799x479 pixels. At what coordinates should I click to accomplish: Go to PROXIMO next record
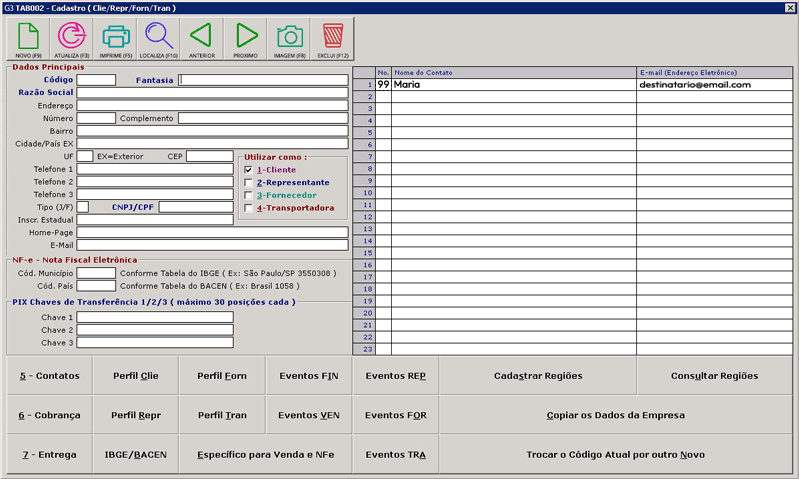click(245, 39)
